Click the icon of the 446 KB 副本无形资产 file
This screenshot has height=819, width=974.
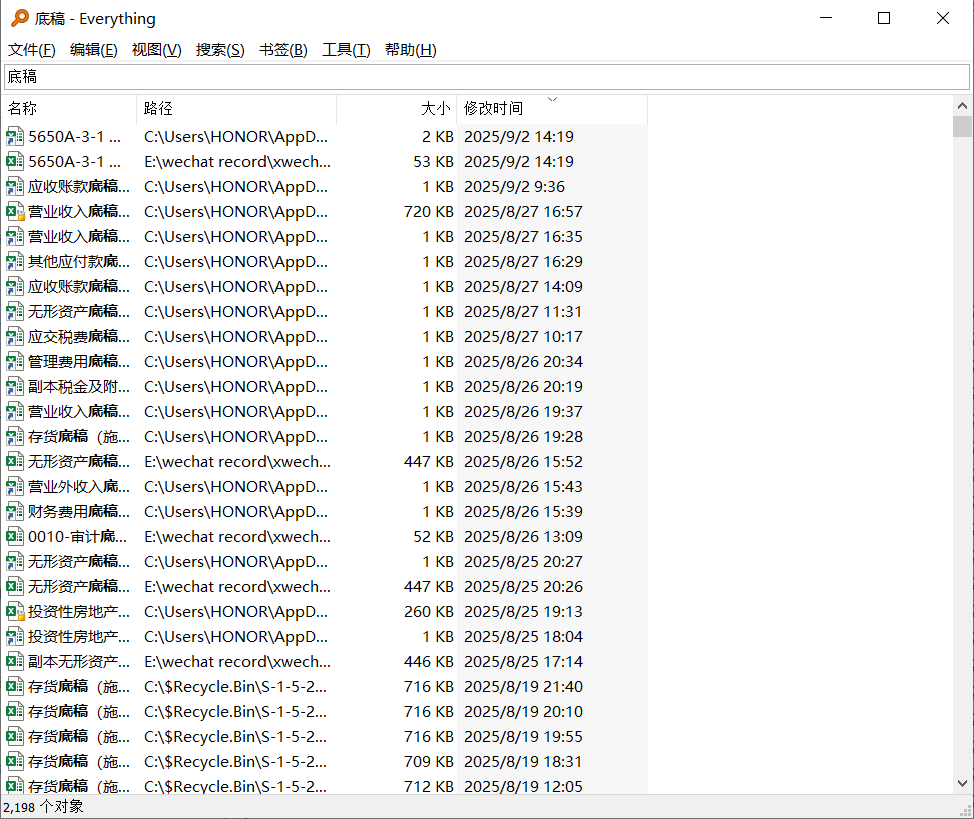tap(15, 661)
